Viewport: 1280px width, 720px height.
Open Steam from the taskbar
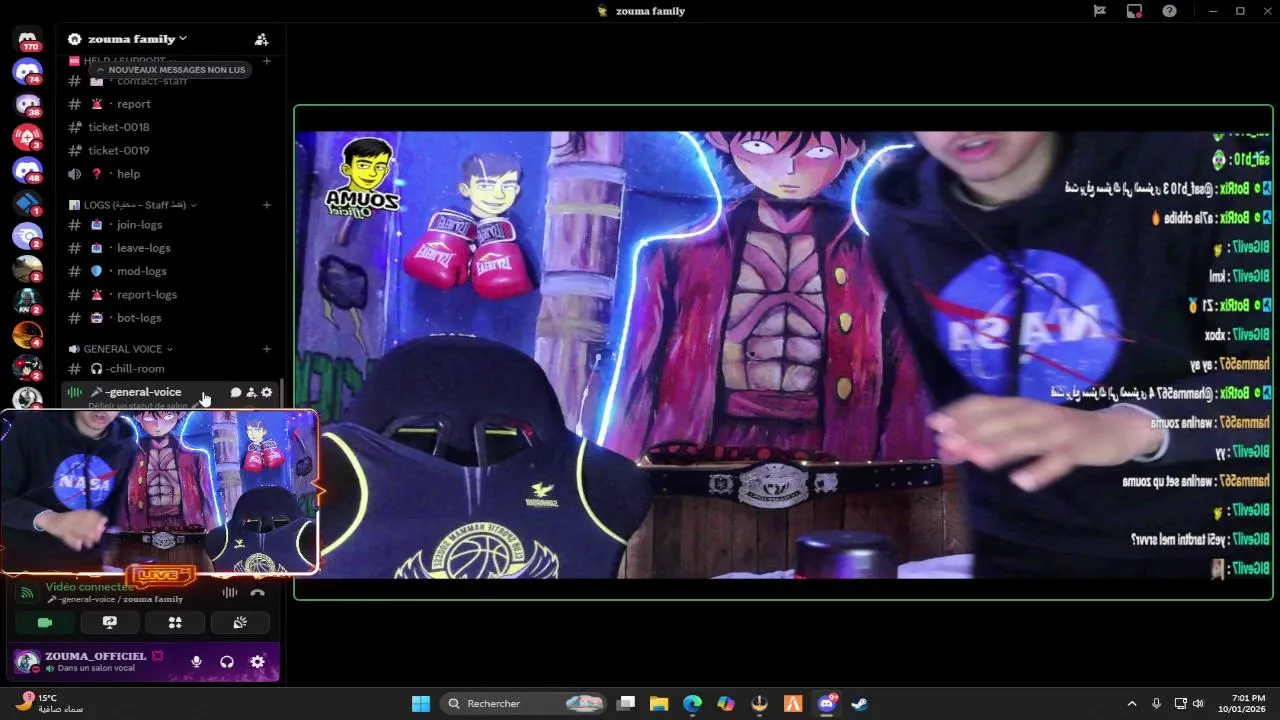pyautogui.click(x=859, y=703)
